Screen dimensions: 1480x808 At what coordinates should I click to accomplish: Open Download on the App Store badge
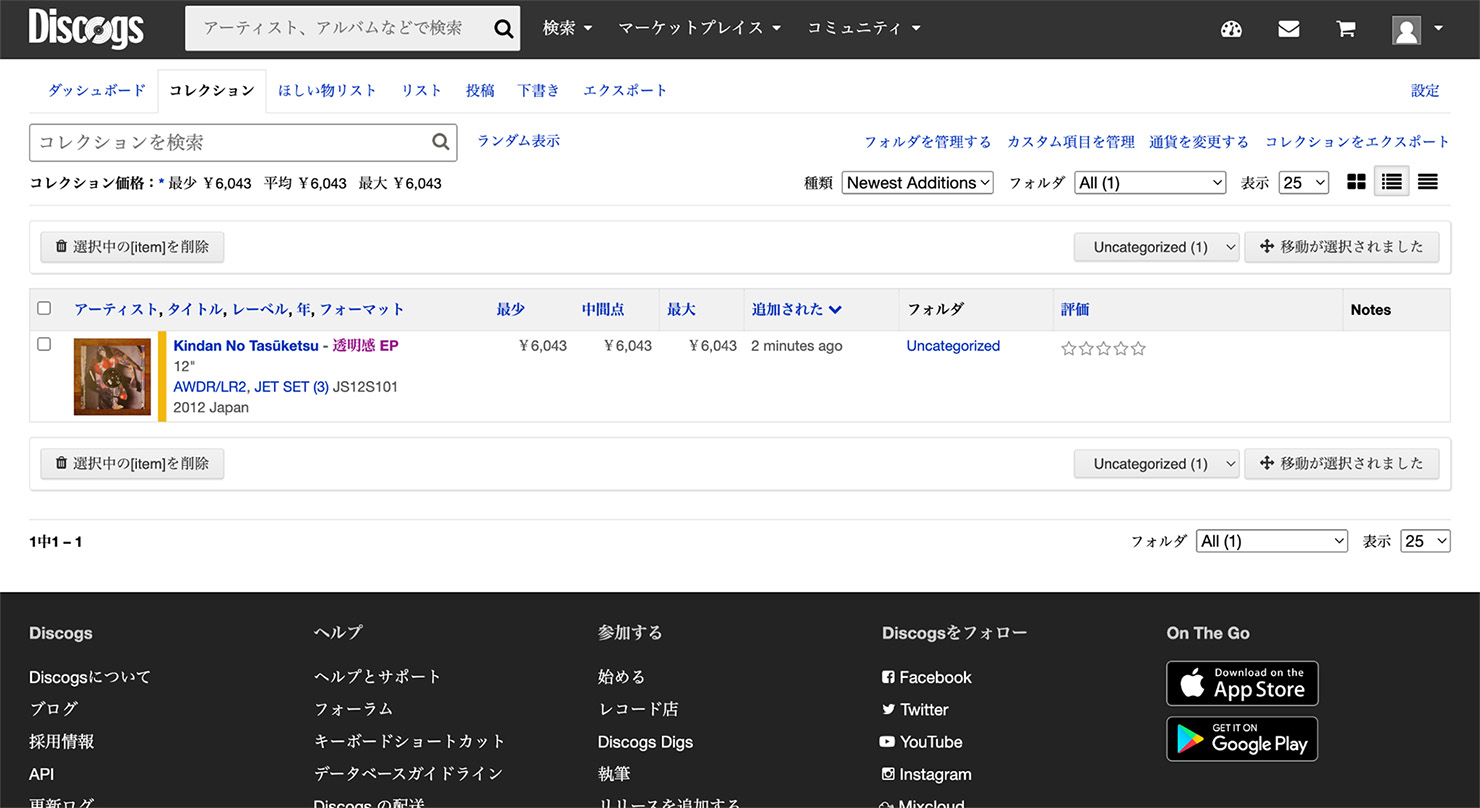1242,683
